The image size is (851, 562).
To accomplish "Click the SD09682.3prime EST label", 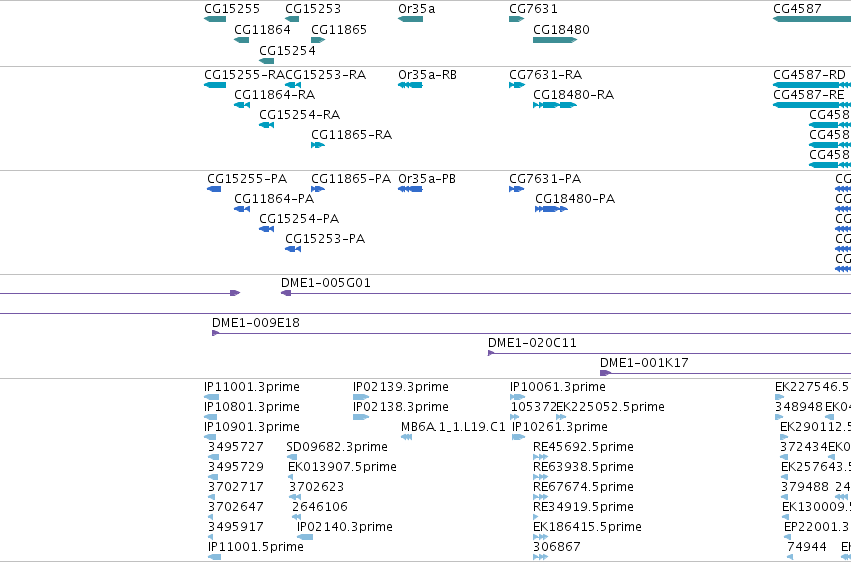I will [x=337, y=447].
